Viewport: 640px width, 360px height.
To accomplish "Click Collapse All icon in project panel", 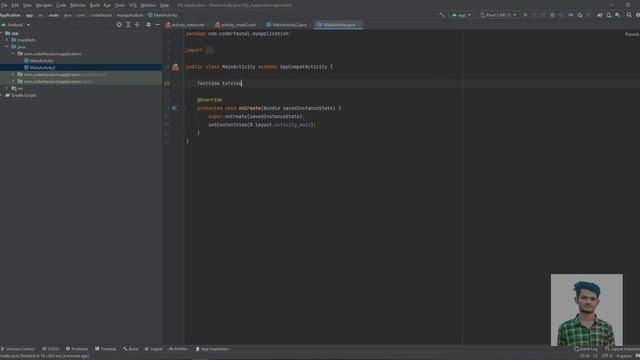I will (x=137, y=25).
